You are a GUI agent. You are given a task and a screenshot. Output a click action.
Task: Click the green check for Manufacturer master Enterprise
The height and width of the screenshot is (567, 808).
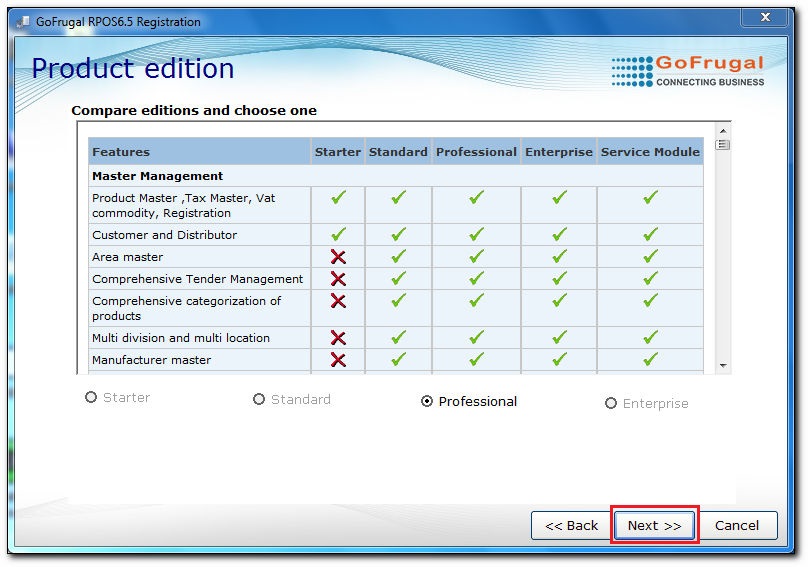tap(560, 359)
